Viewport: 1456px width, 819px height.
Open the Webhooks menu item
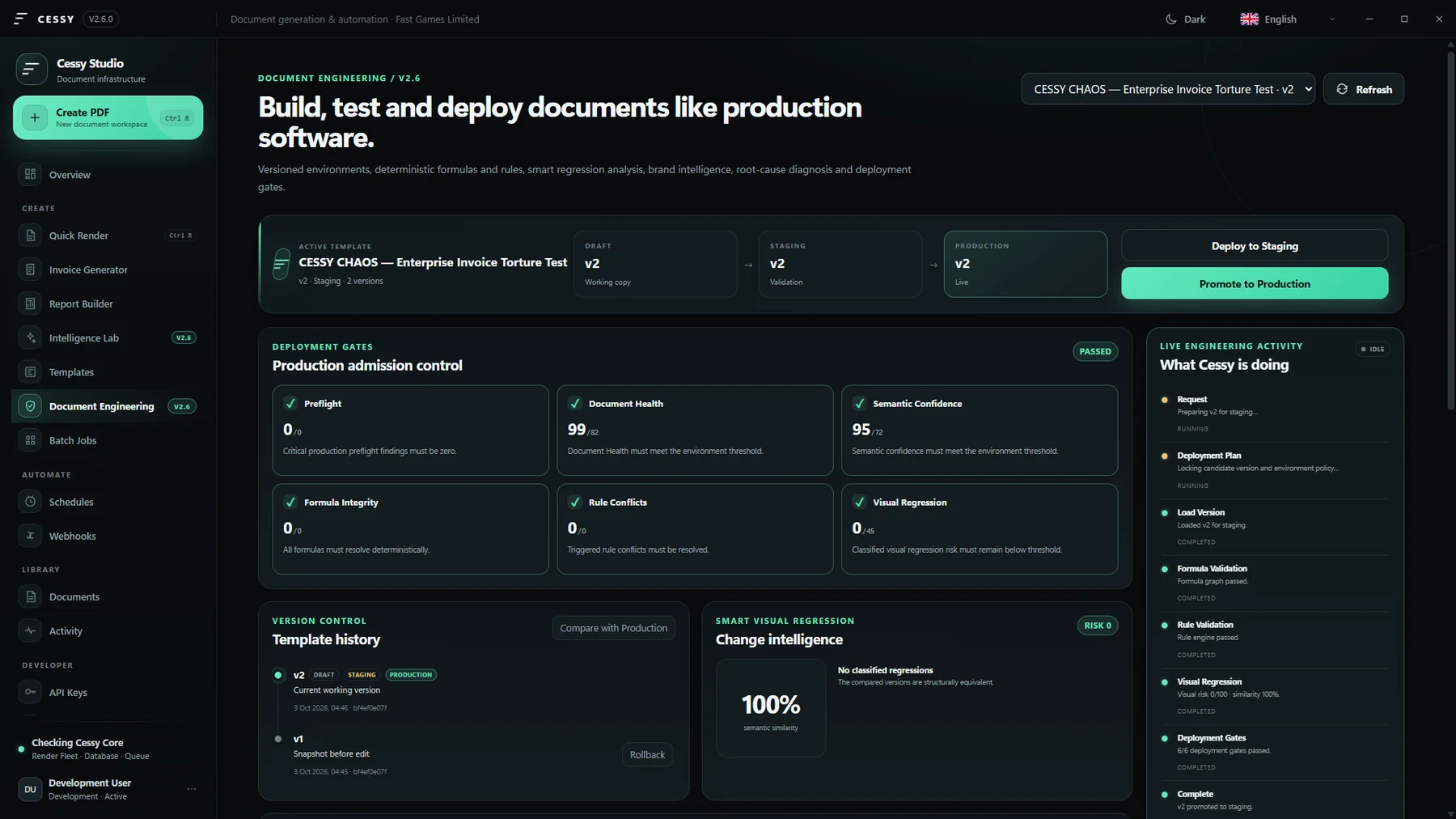(x=108, y=536)
